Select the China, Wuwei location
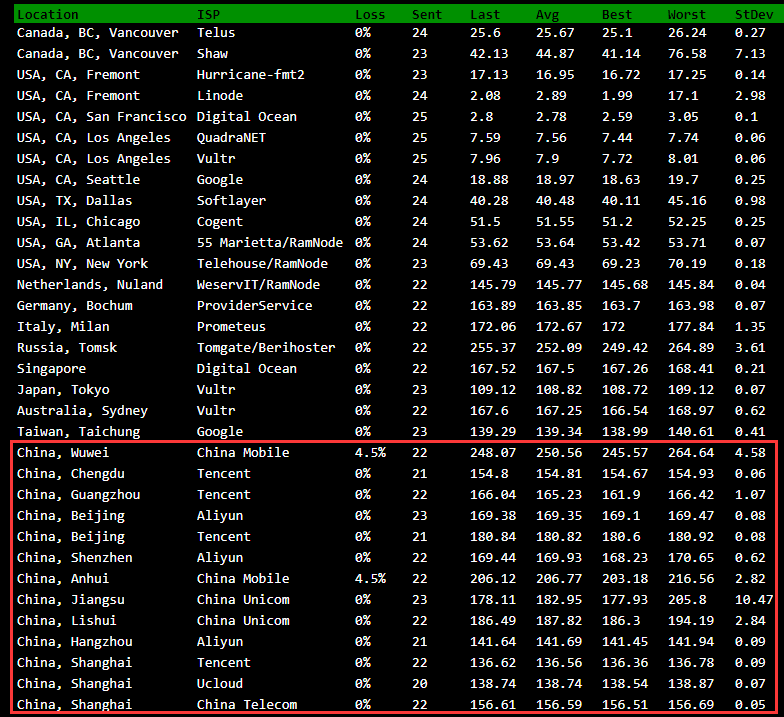 click(63, 452)
